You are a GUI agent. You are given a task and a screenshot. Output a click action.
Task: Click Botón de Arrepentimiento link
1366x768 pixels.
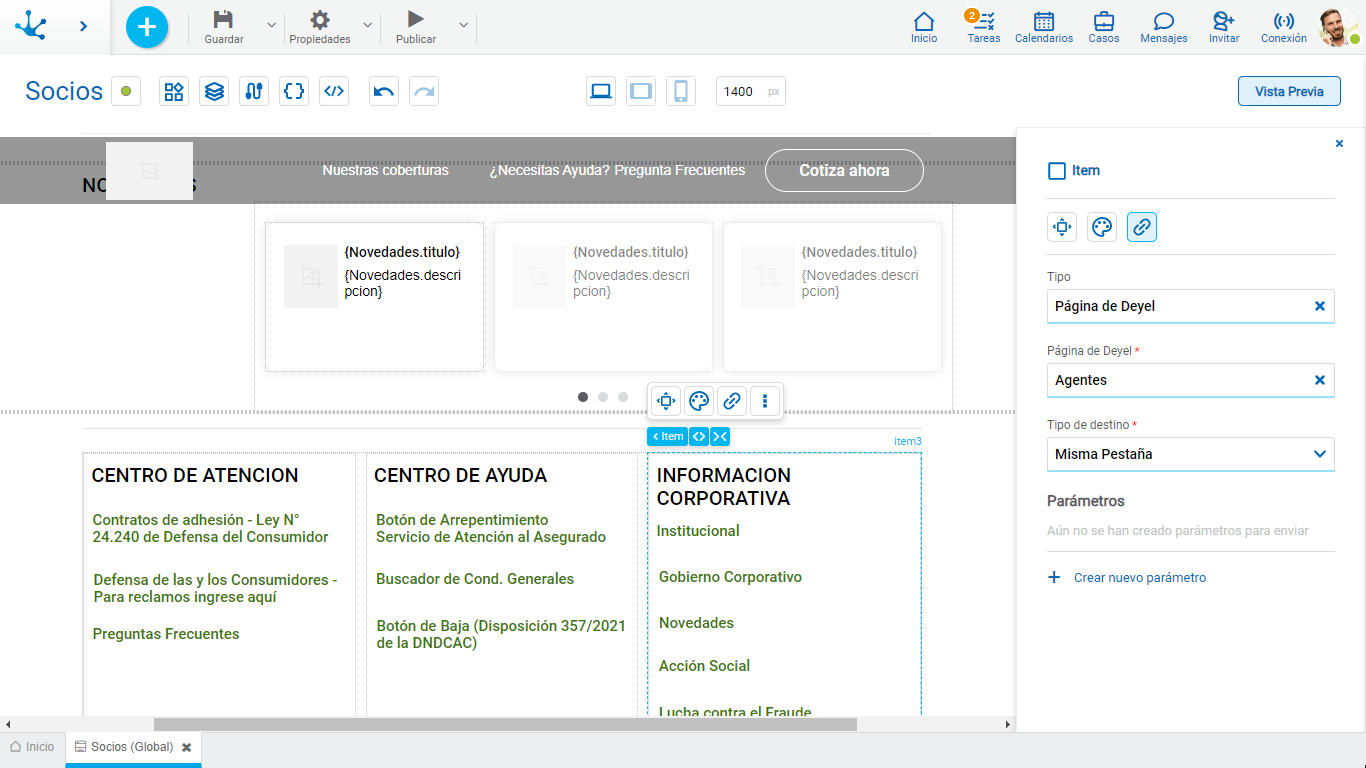click(462, 520)
